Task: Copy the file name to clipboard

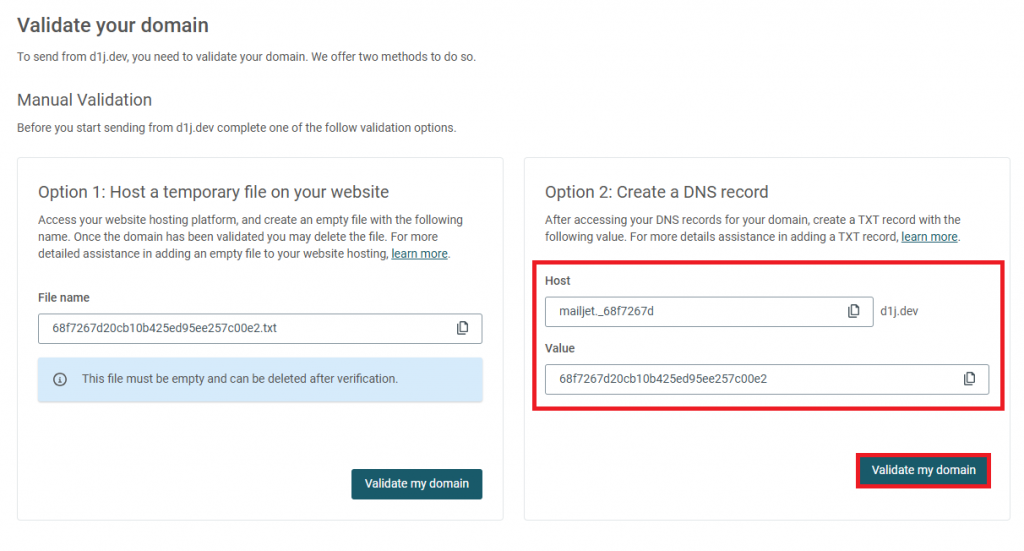Action: [x=462, y=328]
